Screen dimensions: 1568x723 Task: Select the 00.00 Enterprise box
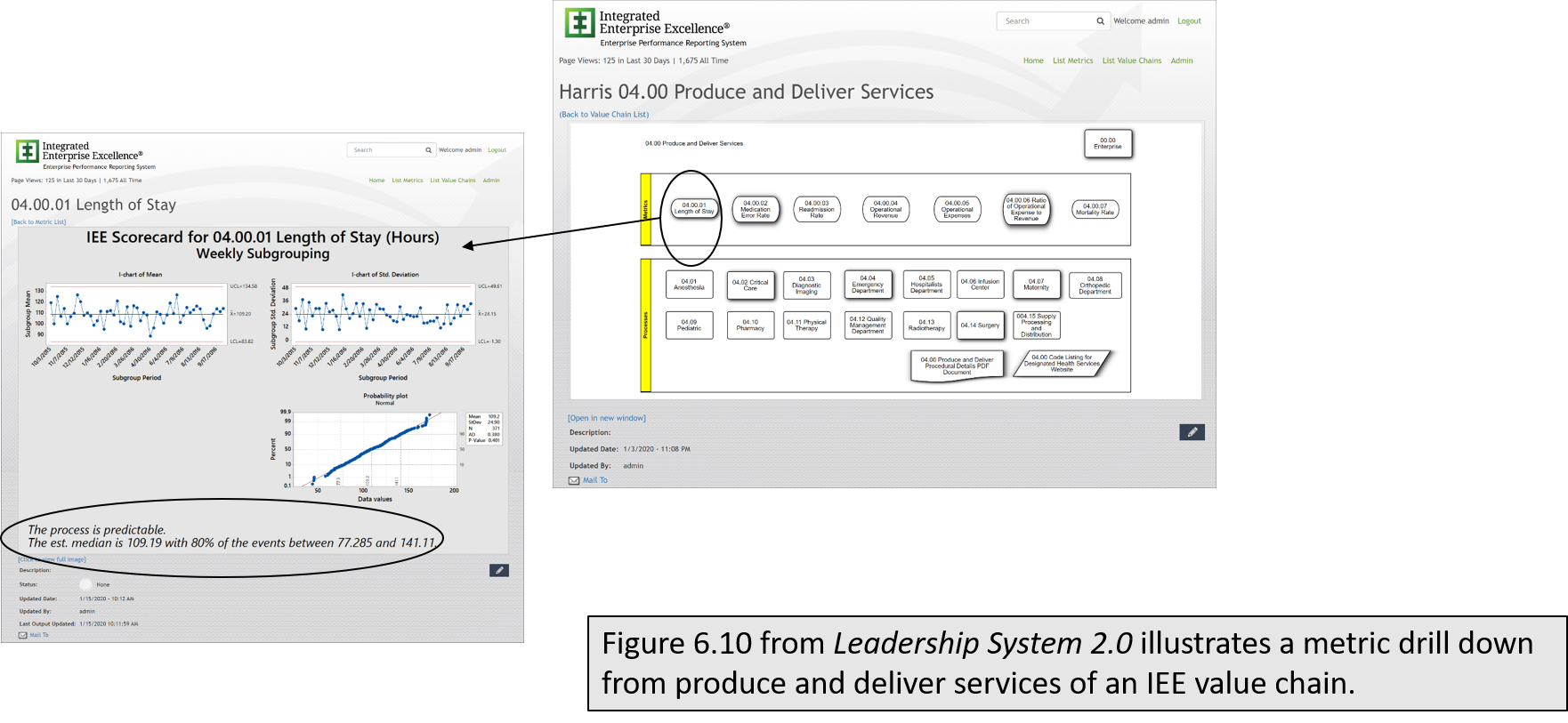1108,144
